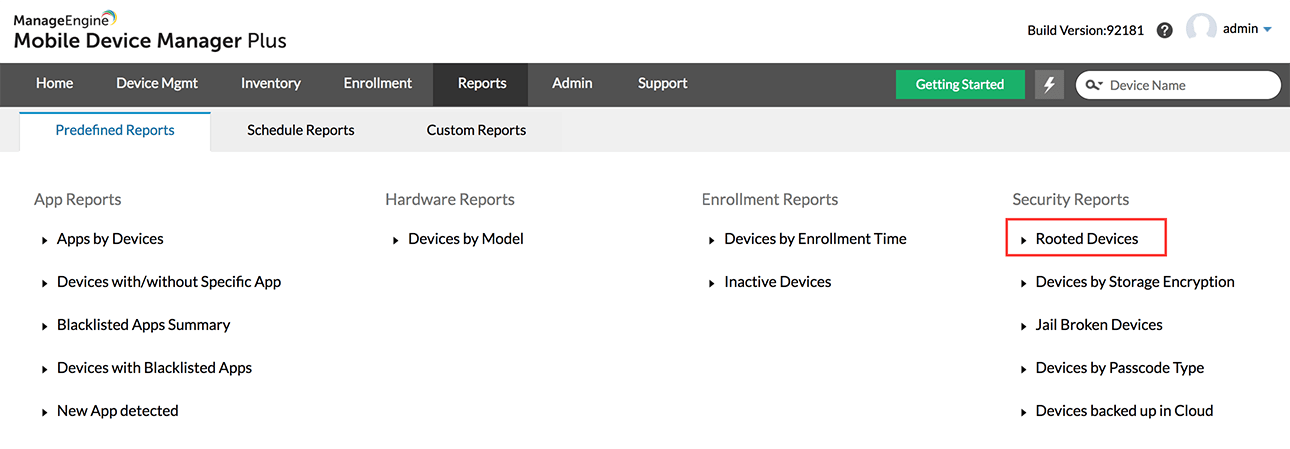Open the New App detected report

pos(118,411)
